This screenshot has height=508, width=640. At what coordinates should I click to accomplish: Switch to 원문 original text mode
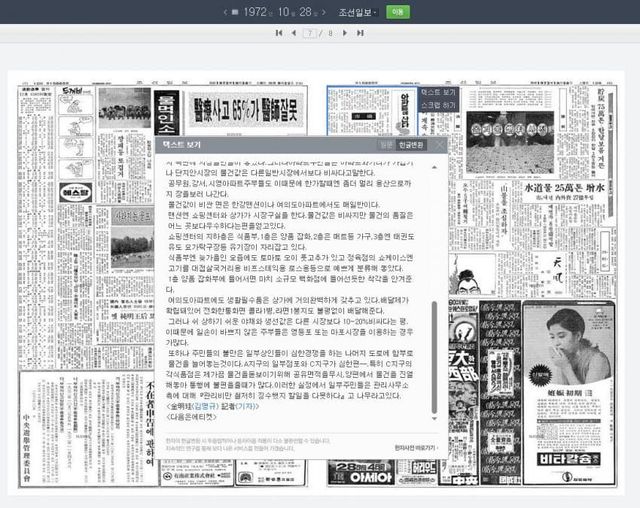coord(386,145)
